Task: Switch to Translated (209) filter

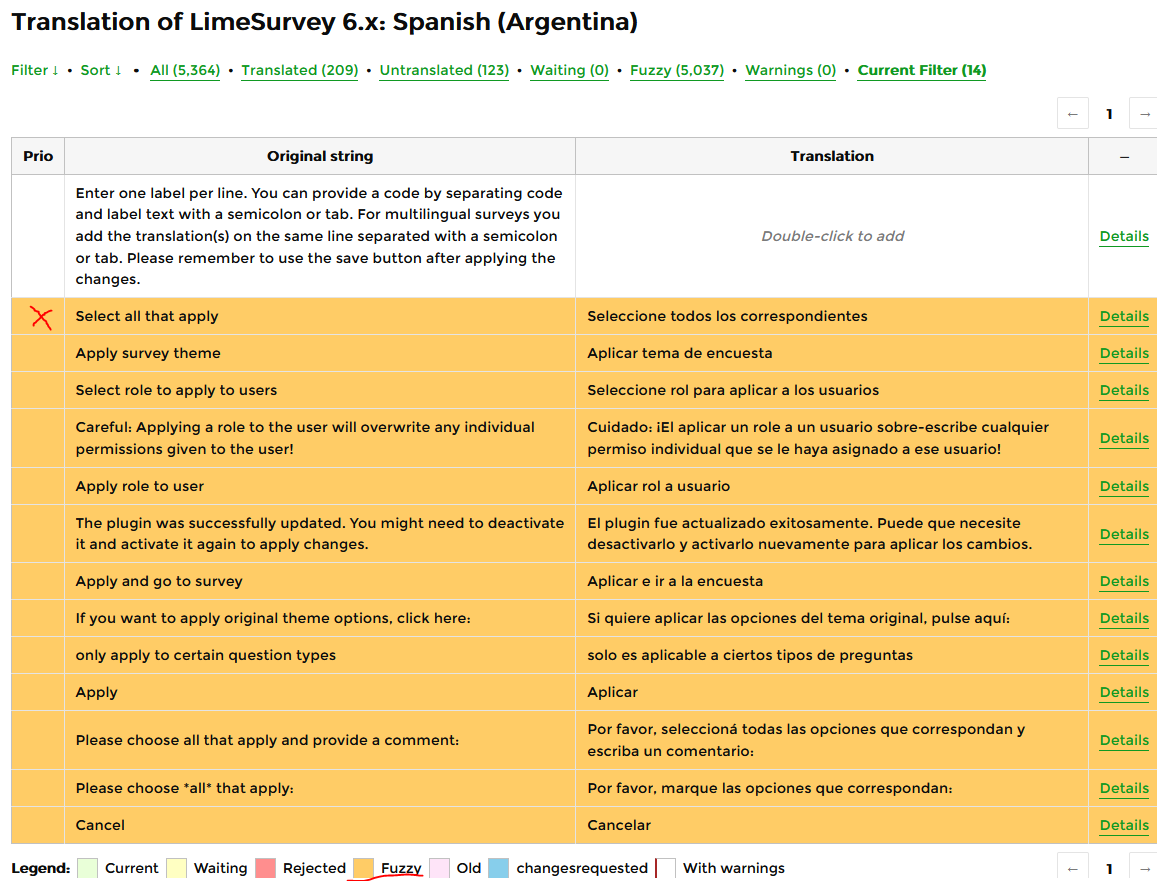Action: click(x=300, y=71)
